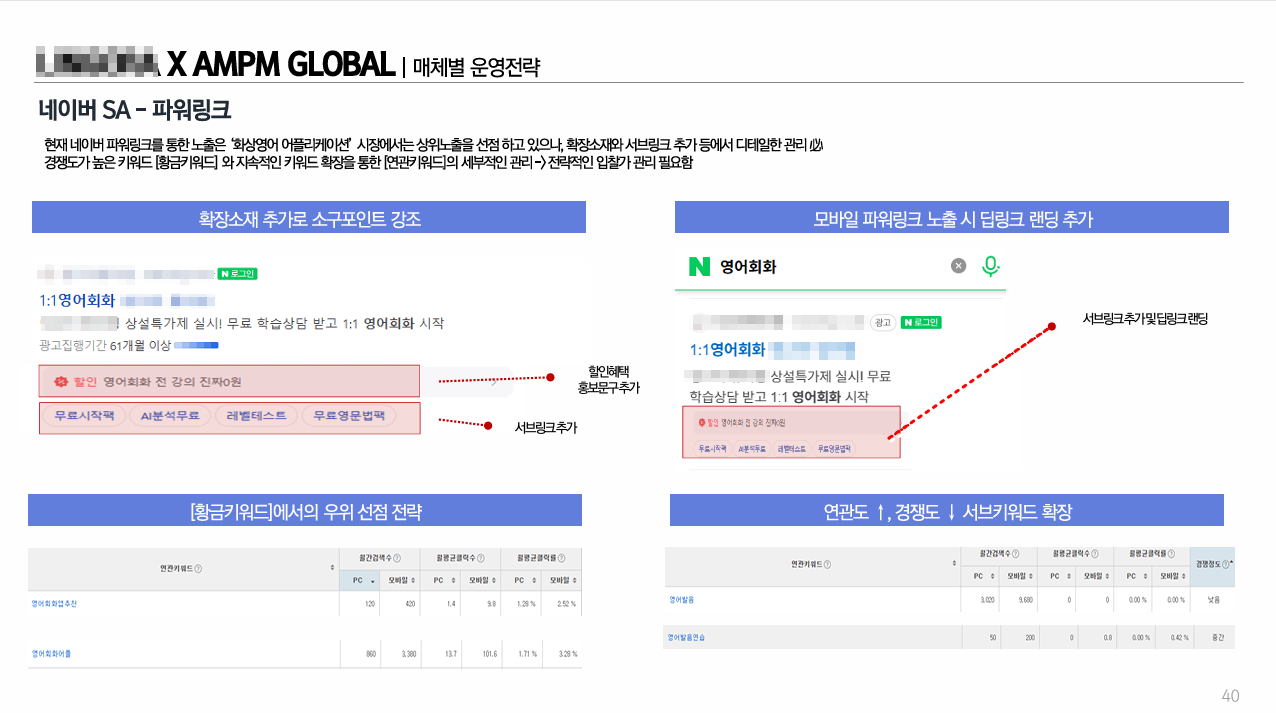Open 월평균클릭률 help icon in 서브키워드 table

1171,554
